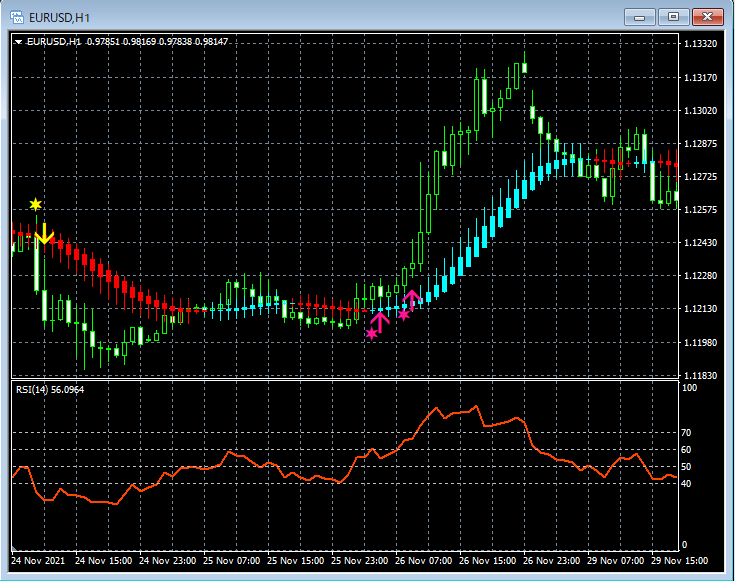The image size is (736, 581).
Task: Expand the chart dropdown triangle beside EURUSD,H1
Action: click(18, 42)
